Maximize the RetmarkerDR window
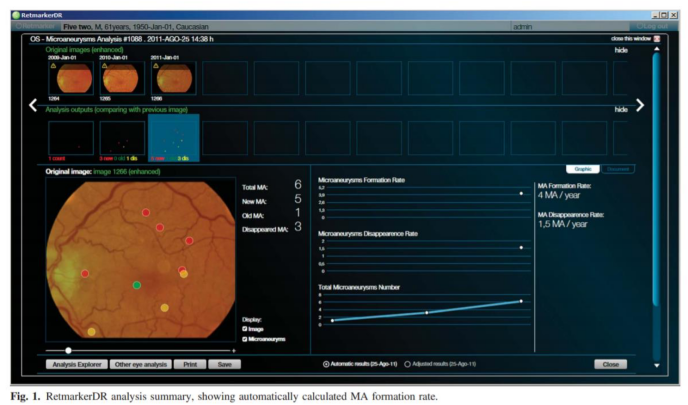688x405 pixels. click(664, 15)
